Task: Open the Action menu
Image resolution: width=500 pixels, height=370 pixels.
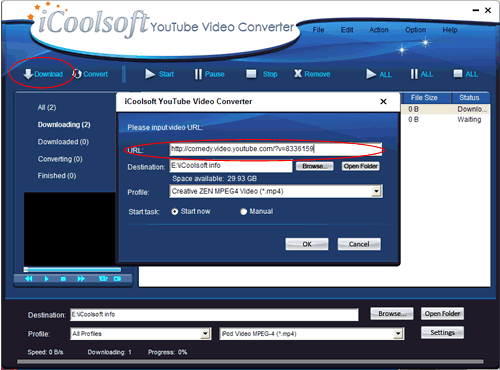Action: pyautogui.click(x=379, y=30)
